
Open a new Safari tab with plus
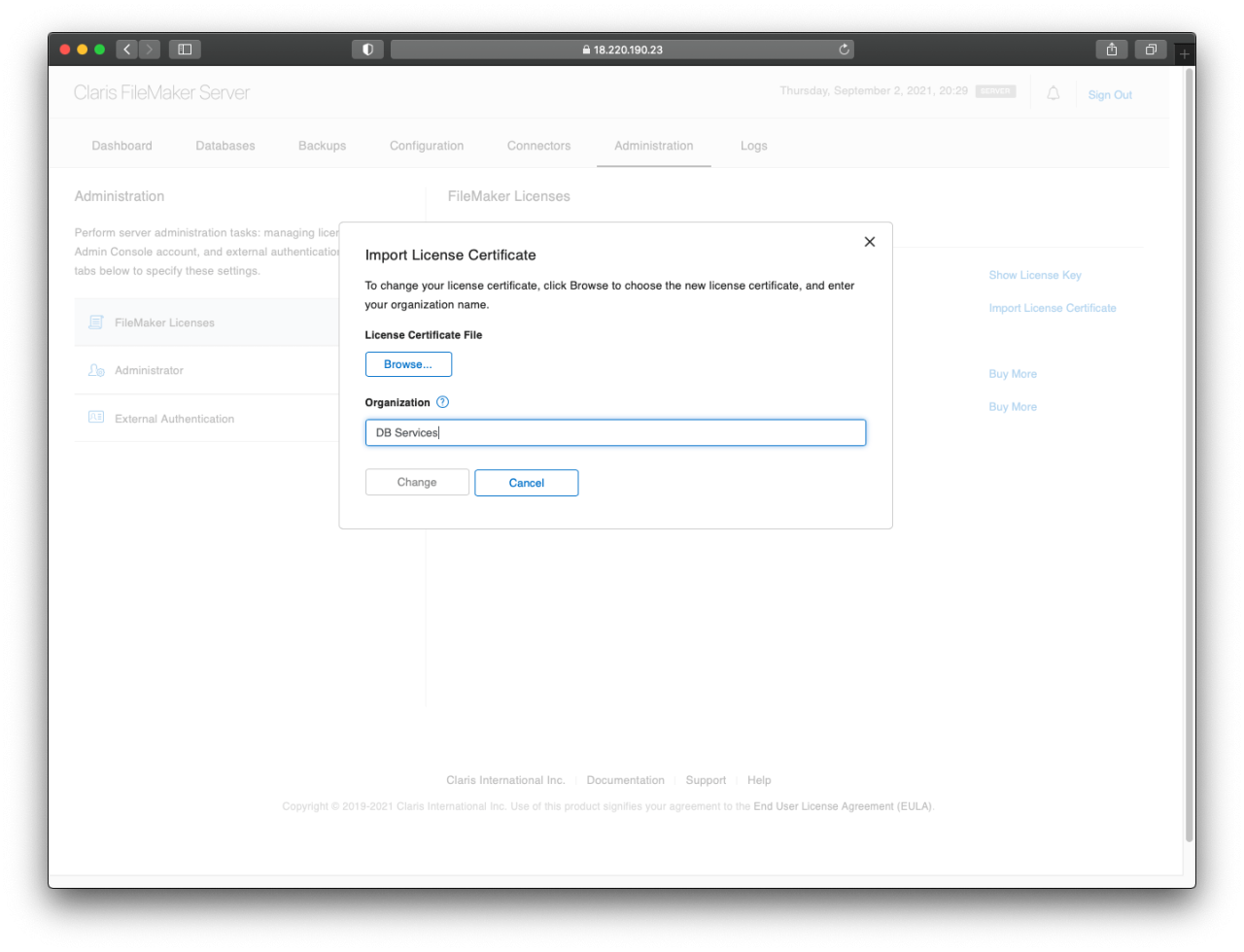(x=1185, y=54)
